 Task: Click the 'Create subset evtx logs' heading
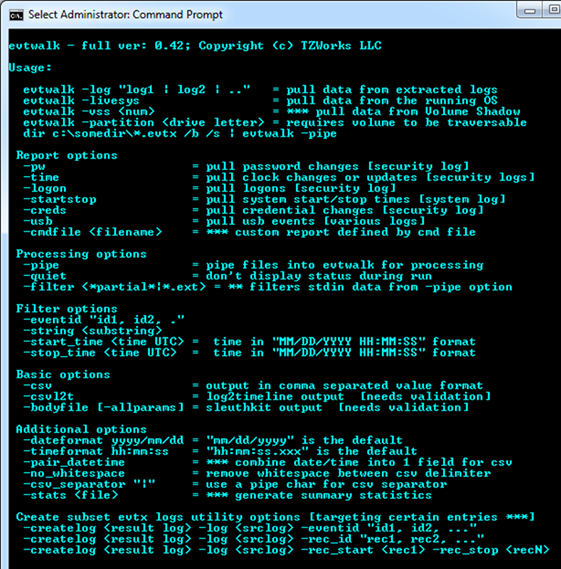158,517
